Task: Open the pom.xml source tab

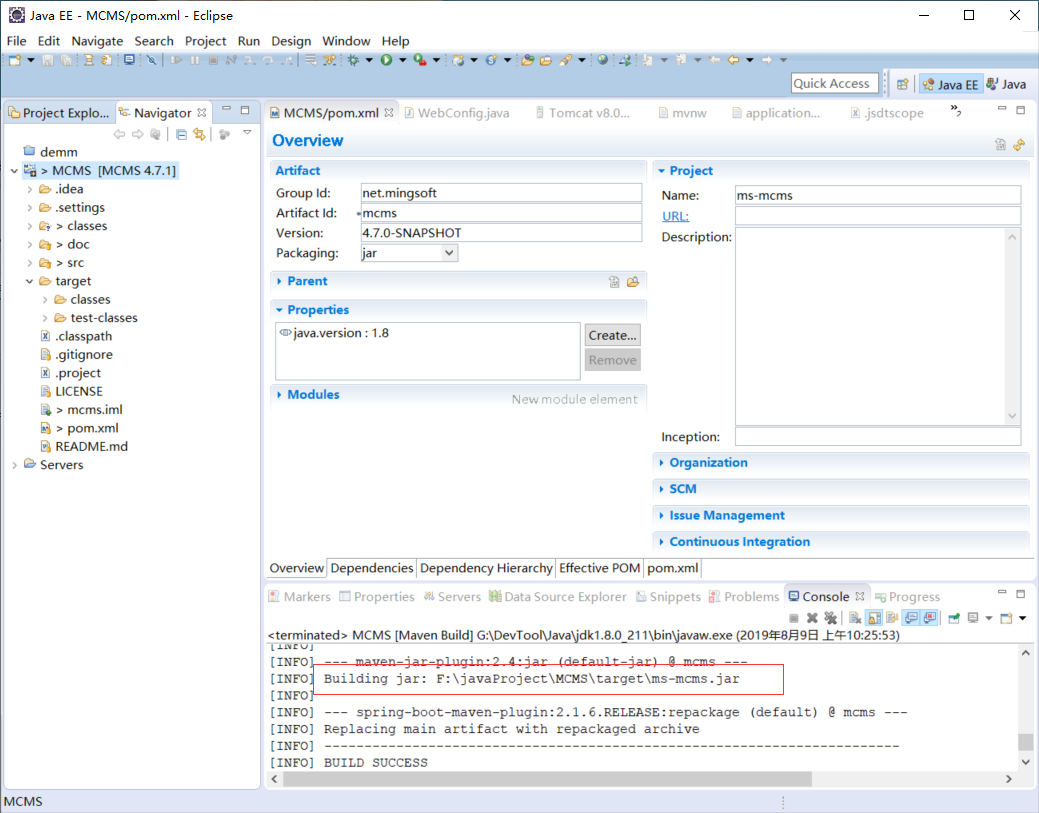Action: tap(673, 568)
